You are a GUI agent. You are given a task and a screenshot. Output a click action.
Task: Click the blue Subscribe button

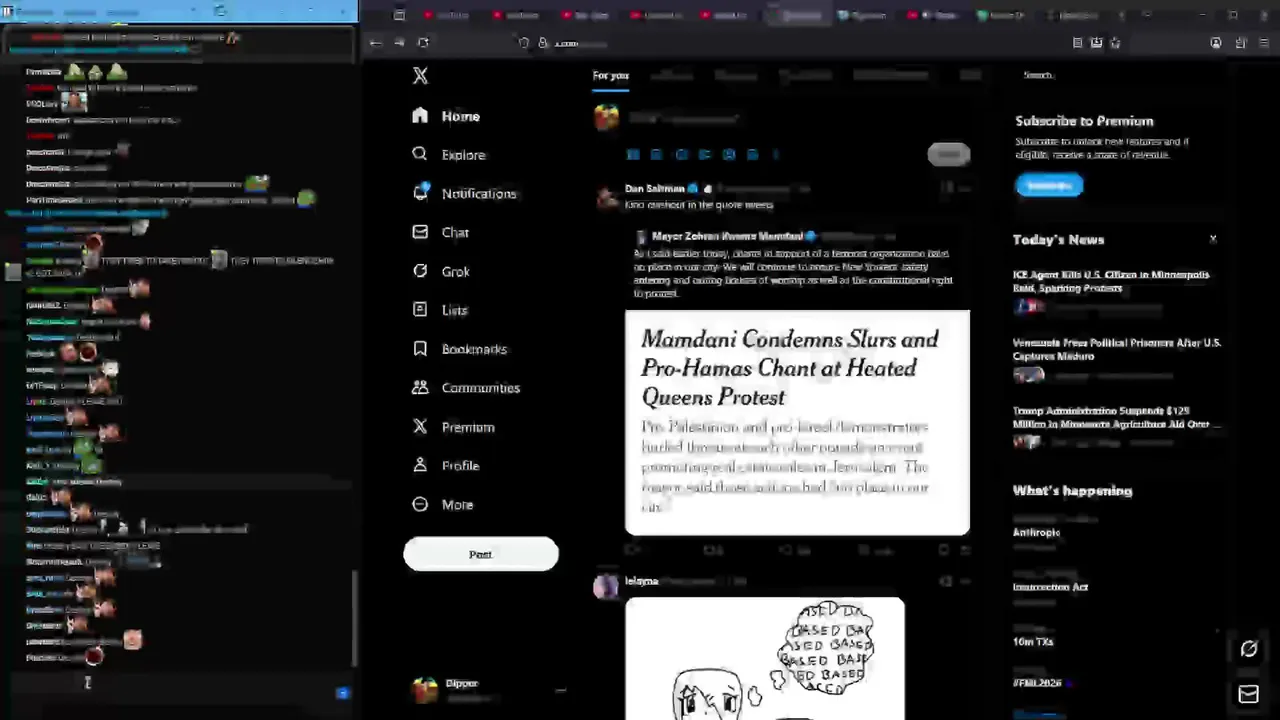pos(1049,185)
